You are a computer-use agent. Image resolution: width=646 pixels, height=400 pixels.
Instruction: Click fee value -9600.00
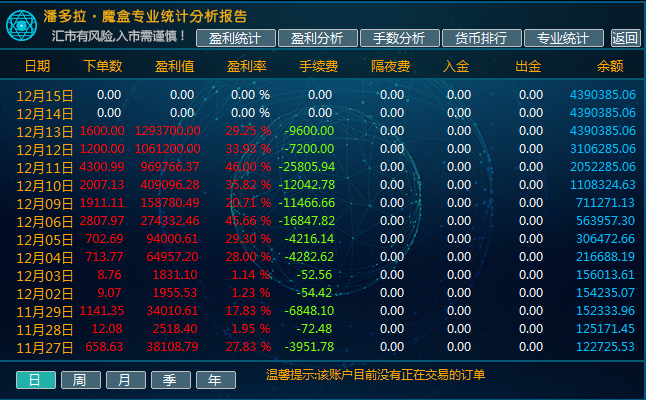[309, 131]
